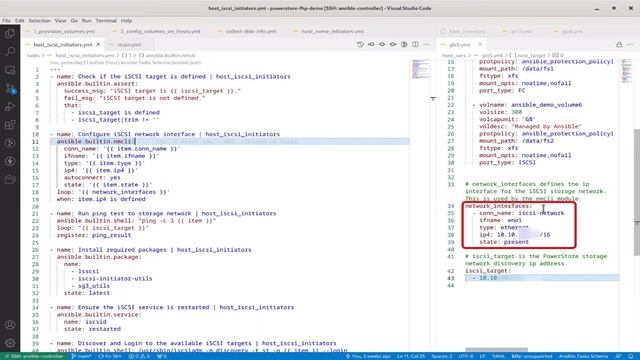Click 'ansible.builtin.assert:' on line 3

pos(97,84)
